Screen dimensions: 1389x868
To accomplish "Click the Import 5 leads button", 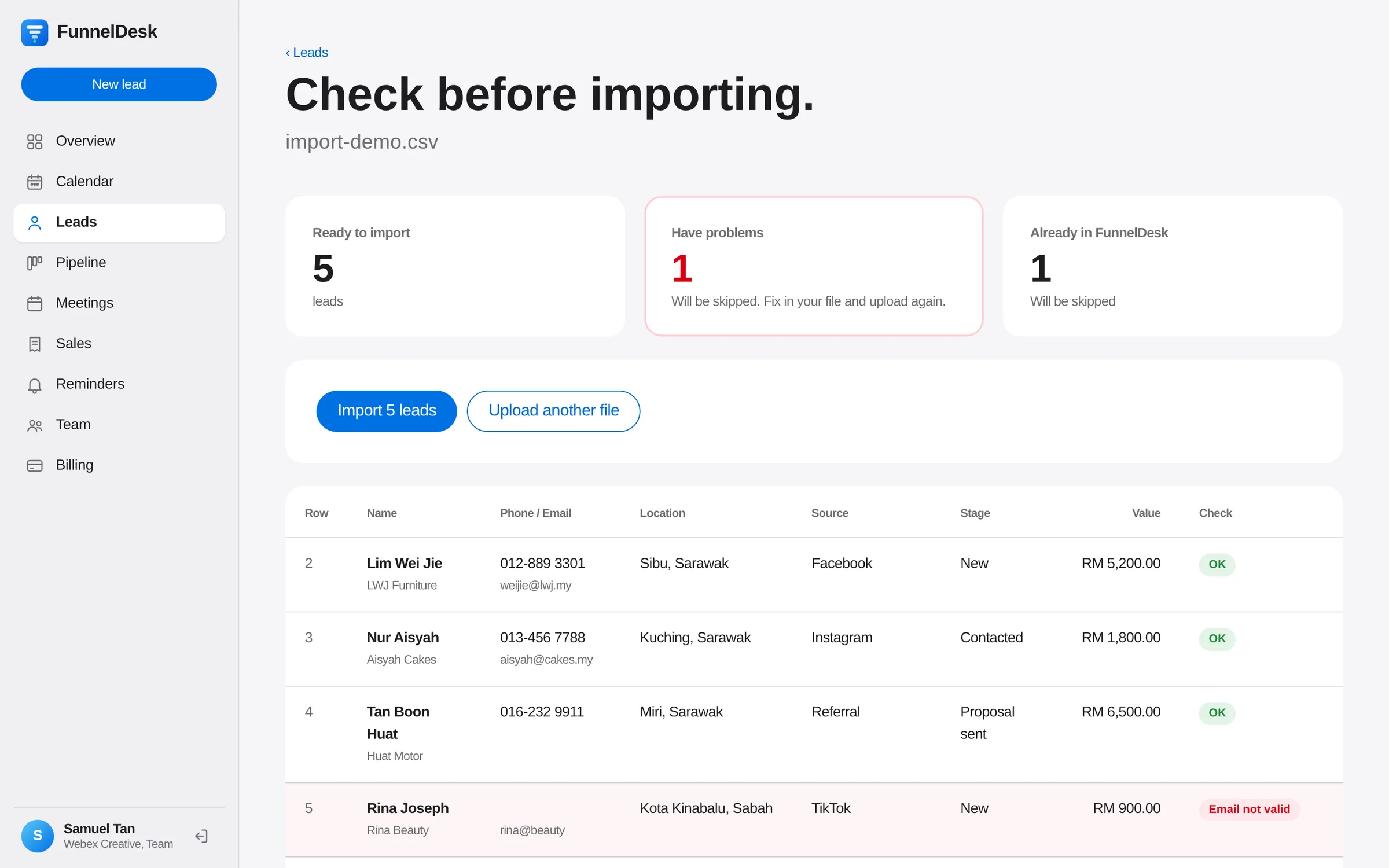I will pos(387,411).
